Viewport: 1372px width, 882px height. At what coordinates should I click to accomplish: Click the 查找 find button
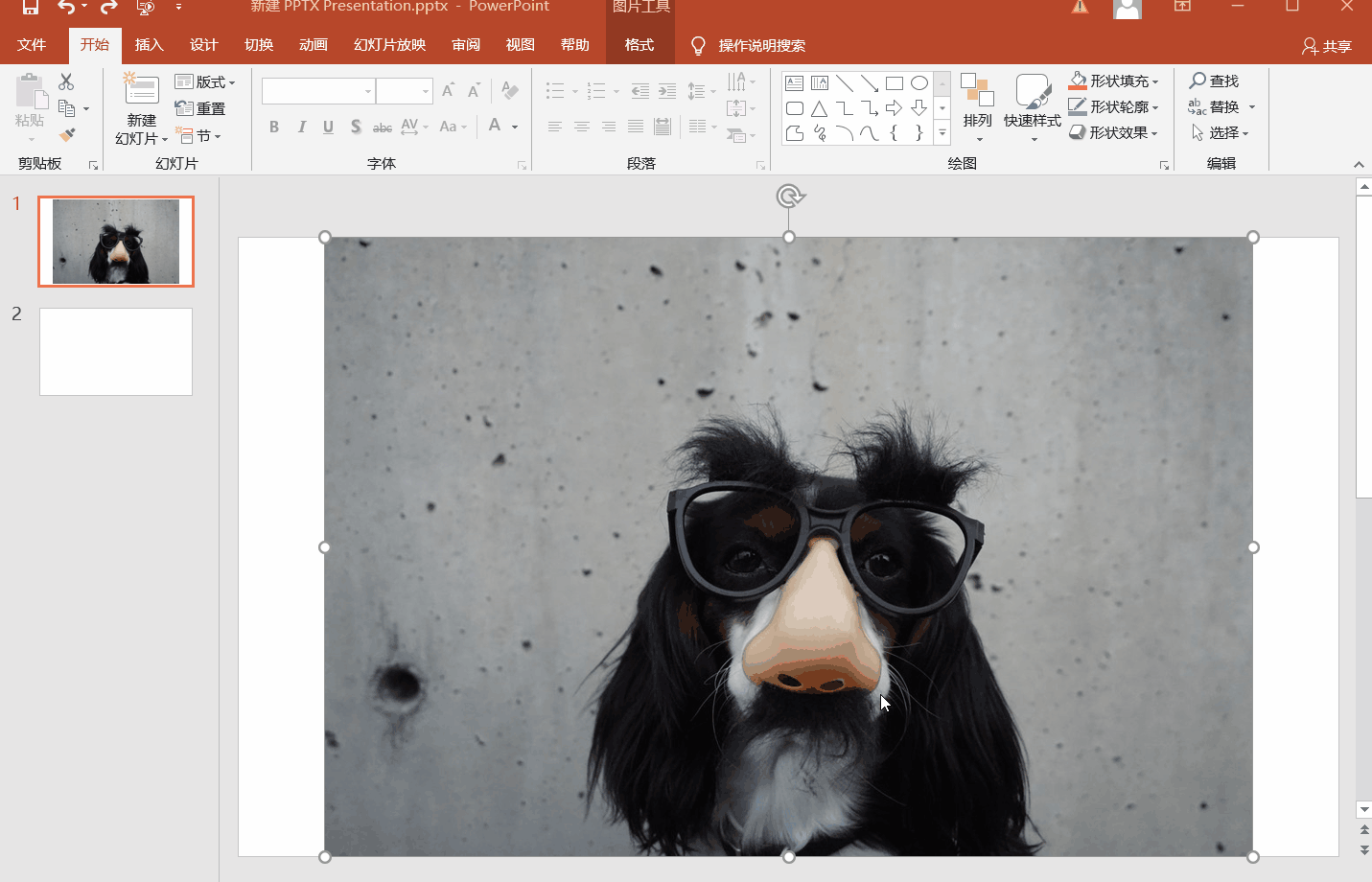[x=1214, y=81]
